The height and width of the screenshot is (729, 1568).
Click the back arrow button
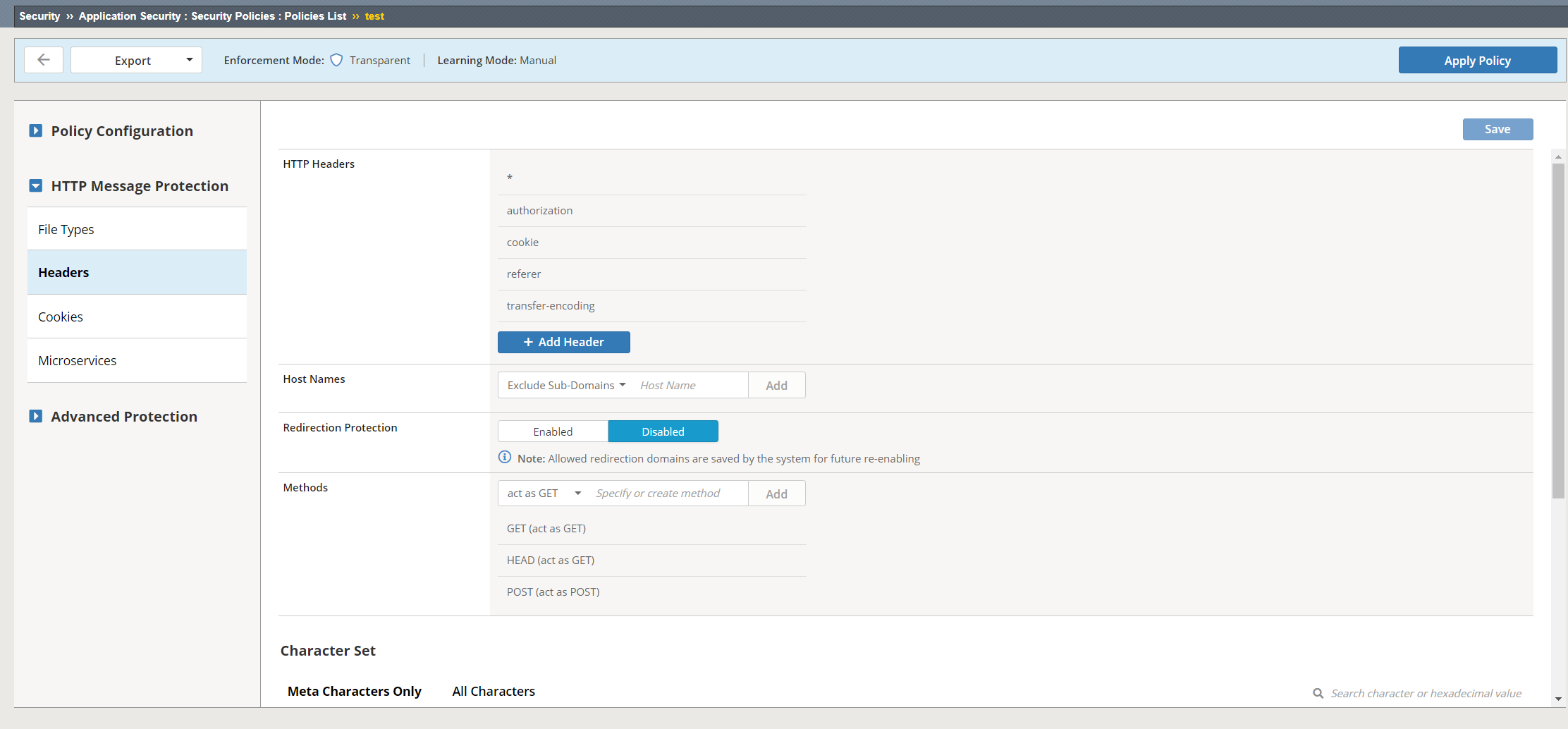(44, 60)
